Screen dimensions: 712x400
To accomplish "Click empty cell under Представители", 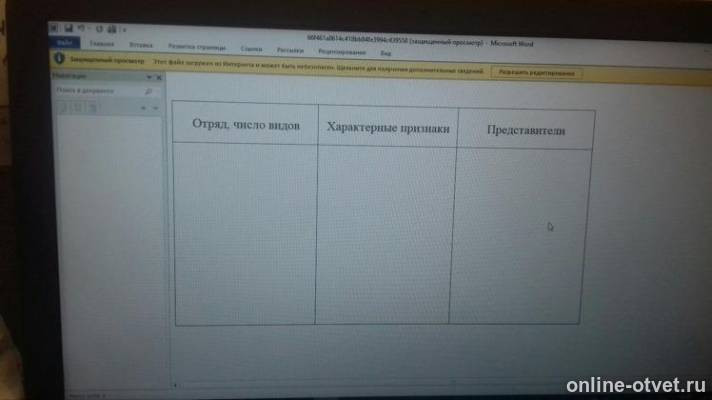I will pyautogui.click(x=520, y=236).
